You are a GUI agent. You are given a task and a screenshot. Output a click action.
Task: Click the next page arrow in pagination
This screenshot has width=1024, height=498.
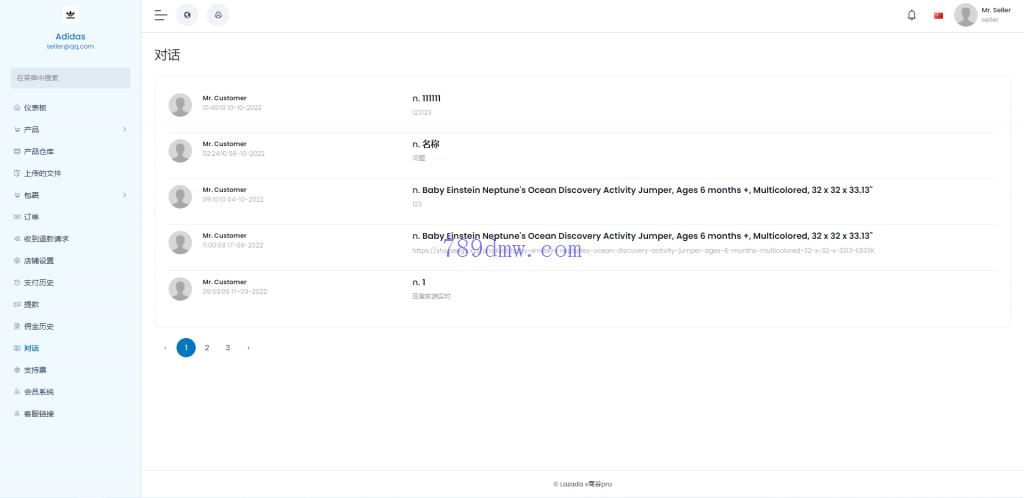click(x=248, y=348)
